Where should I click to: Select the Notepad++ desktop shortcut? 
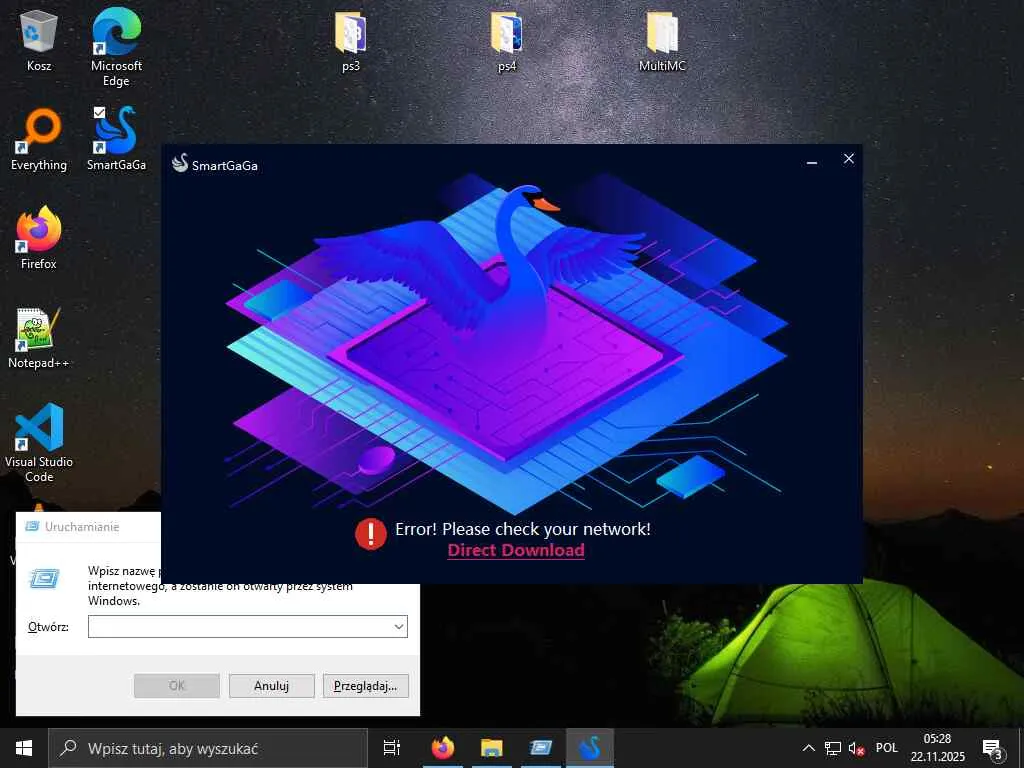pyautogui.click(x=39, y=338)
